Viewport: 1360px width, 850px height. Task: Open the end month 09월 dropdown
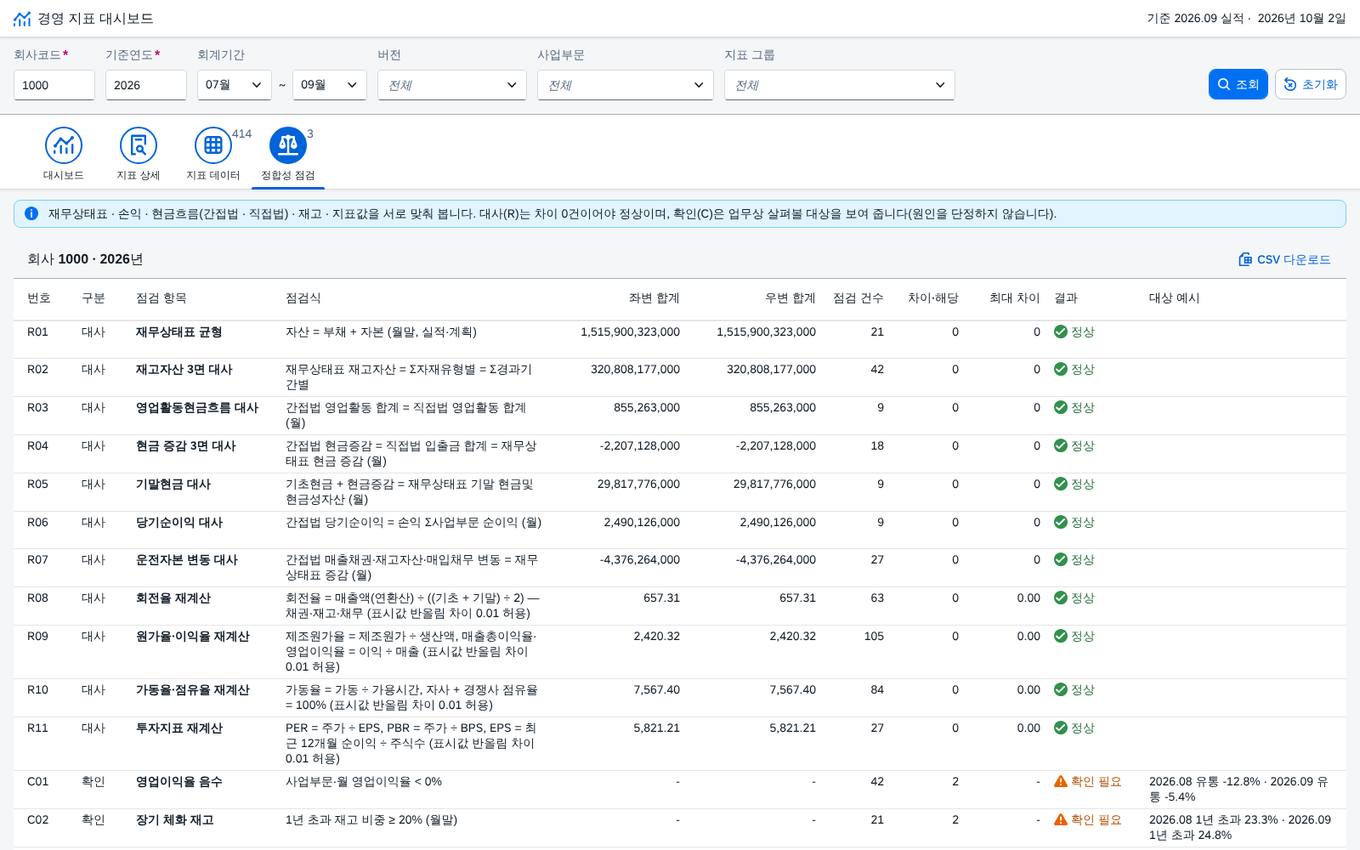click(x=329, y=85)
